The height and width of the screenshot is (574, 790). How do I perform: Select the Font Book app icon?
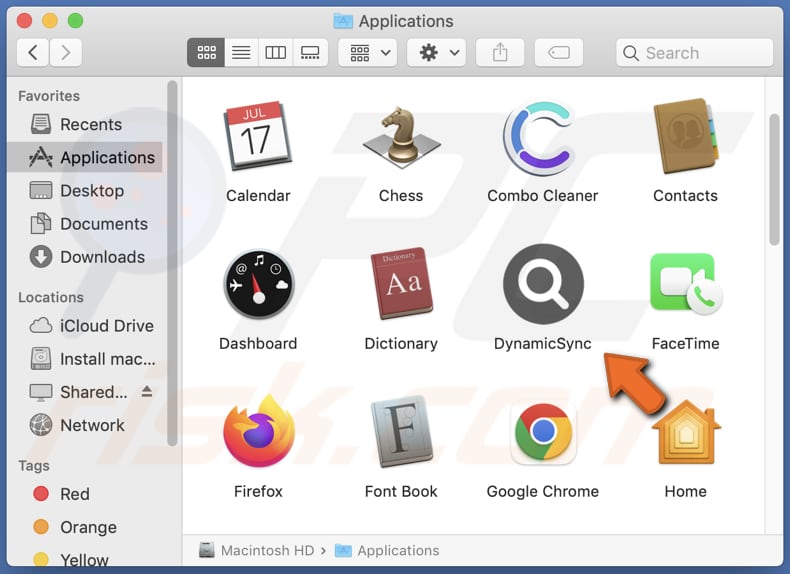tap(401, 431)
